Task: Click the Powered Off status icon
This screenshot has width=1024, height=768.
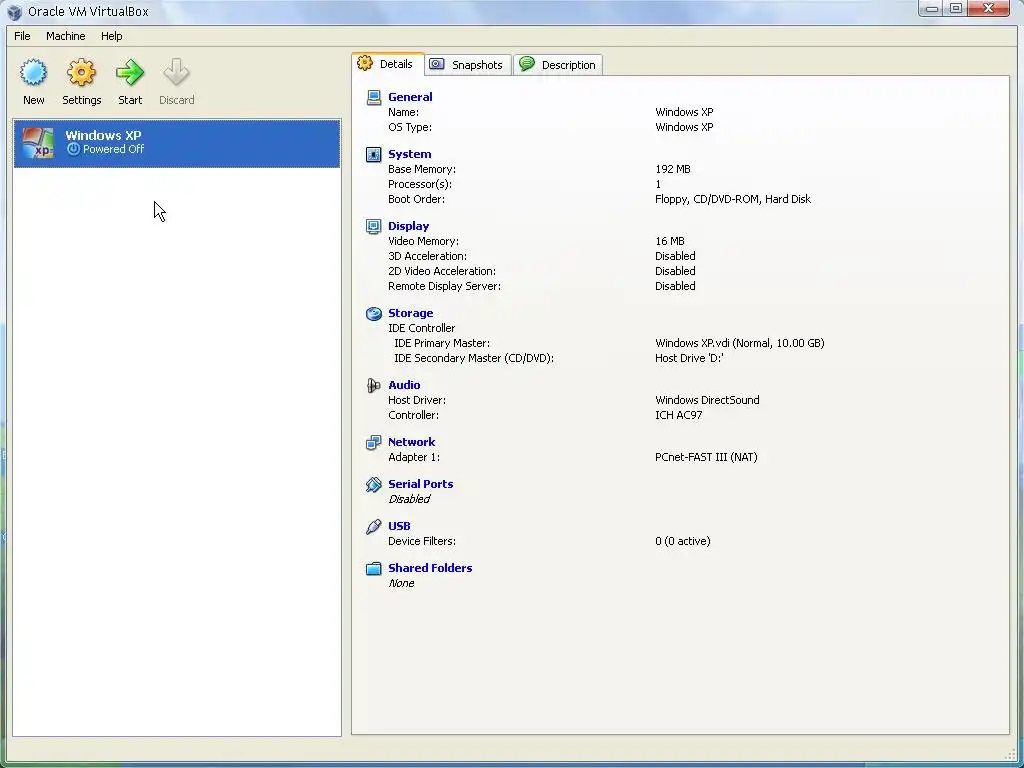Action: point(73,149)
